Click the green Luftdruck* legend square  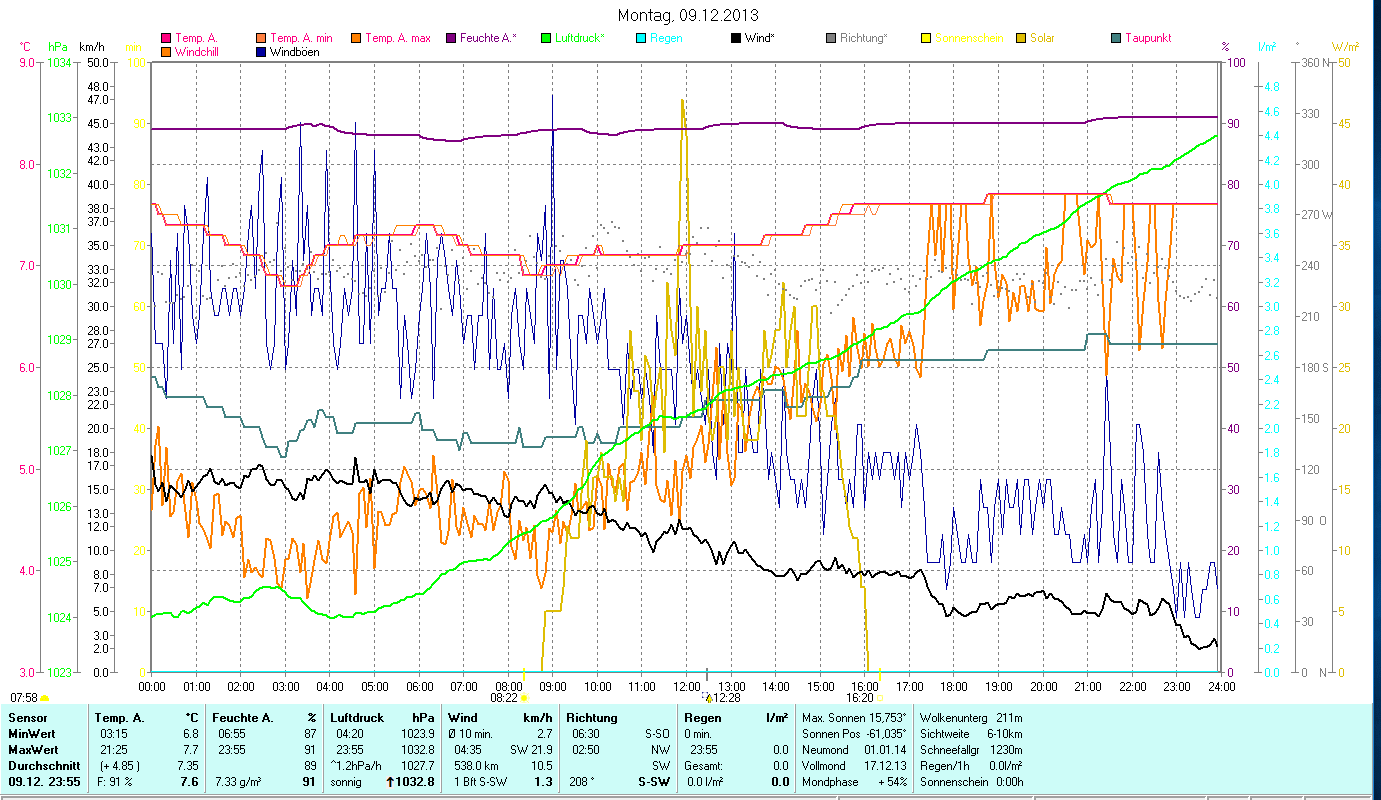click(546, 39)
